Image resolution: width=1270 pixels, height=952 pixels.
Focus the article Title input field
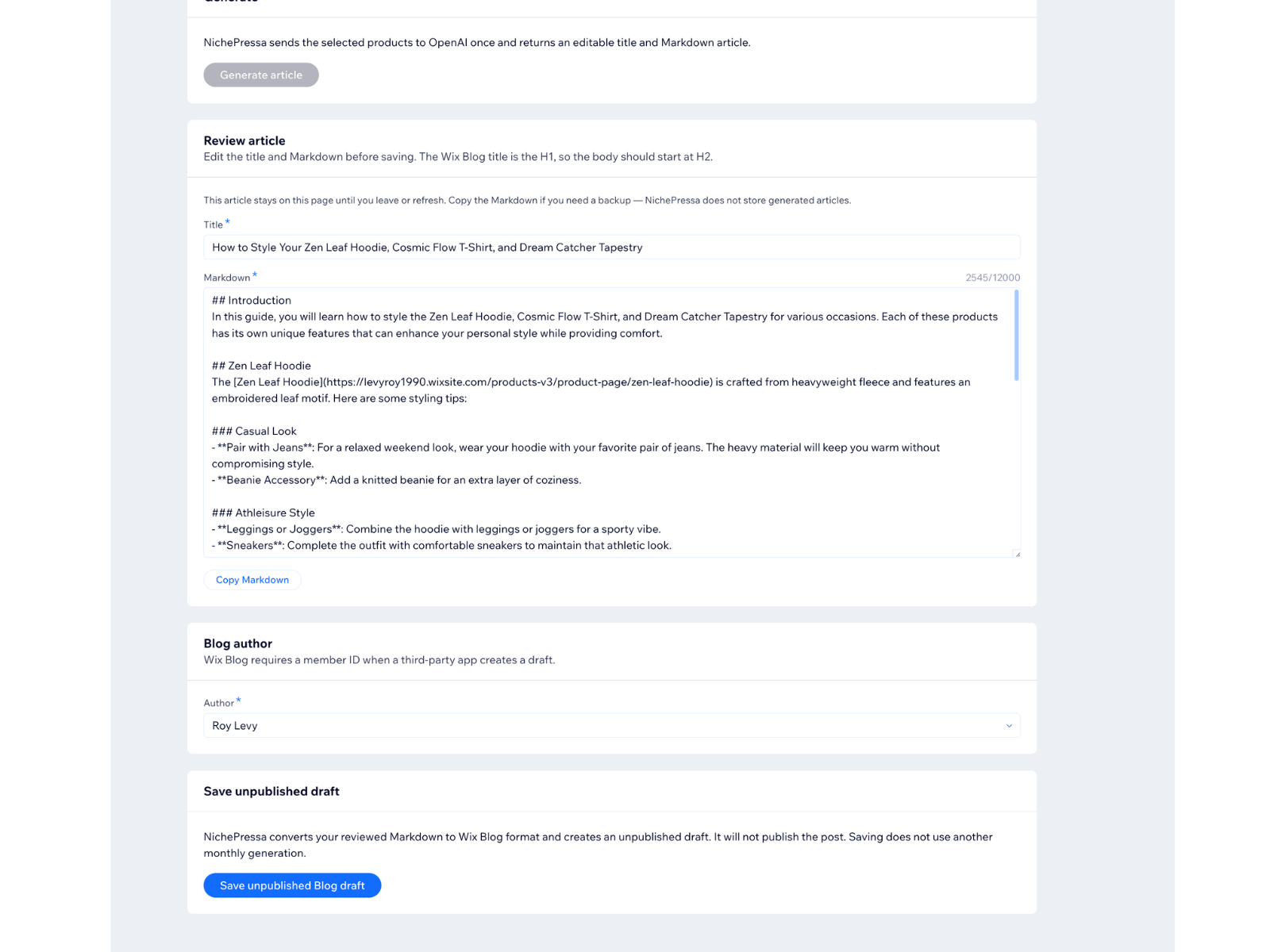611,247
